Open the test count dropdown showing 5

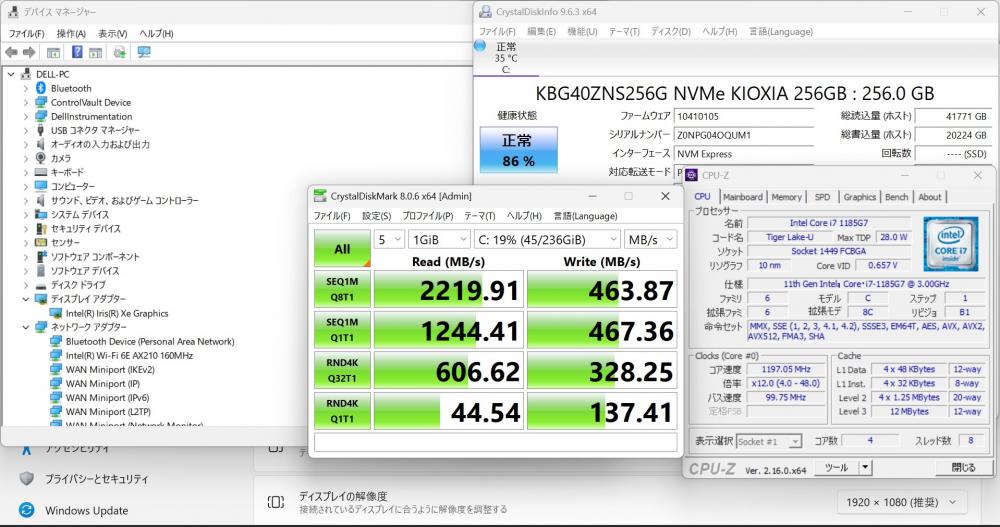pyautogui.click(x=389, y=240)
